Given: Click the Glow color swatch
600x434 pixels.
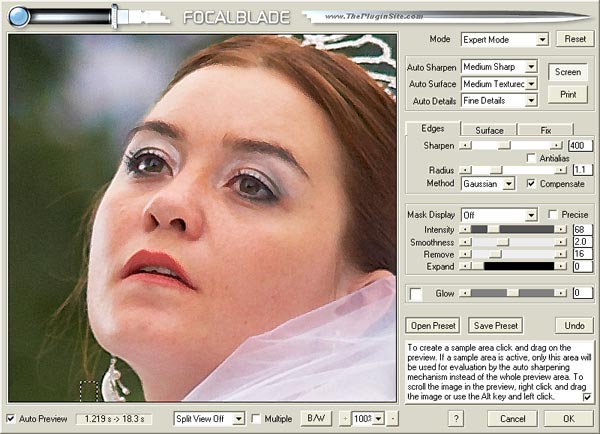Looking at the screenshot, I should tap(416, 294).
